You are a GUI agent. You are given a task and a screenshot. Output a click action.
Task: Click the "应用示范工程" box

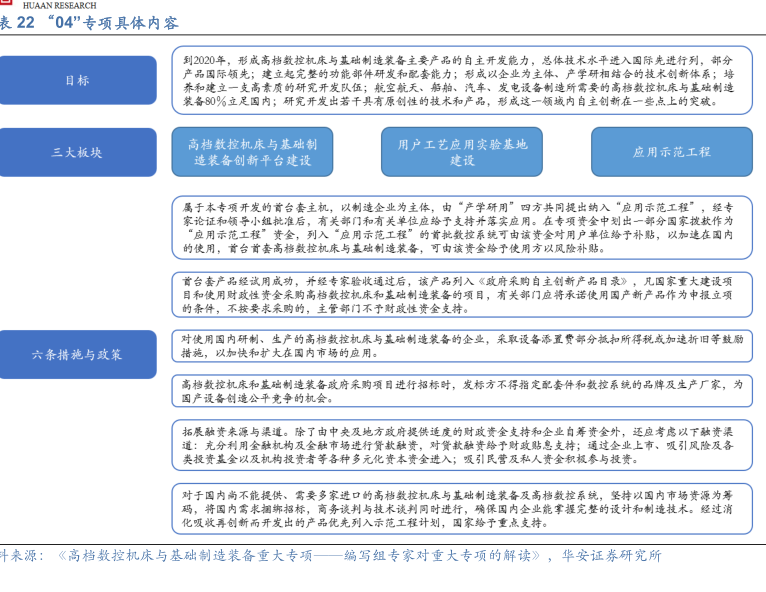point(671,152)
